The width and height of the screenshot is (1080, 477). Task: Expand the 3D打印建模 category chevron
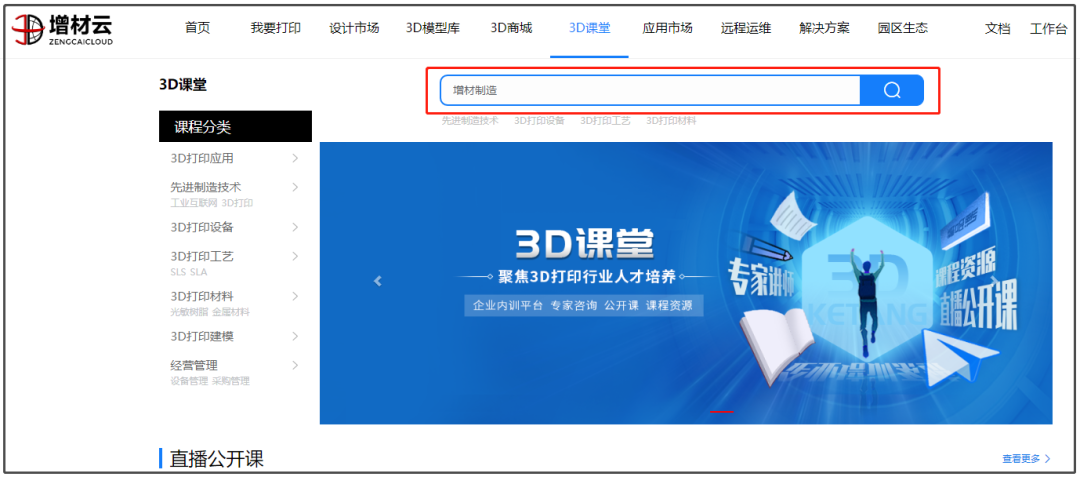pos(295,337)
